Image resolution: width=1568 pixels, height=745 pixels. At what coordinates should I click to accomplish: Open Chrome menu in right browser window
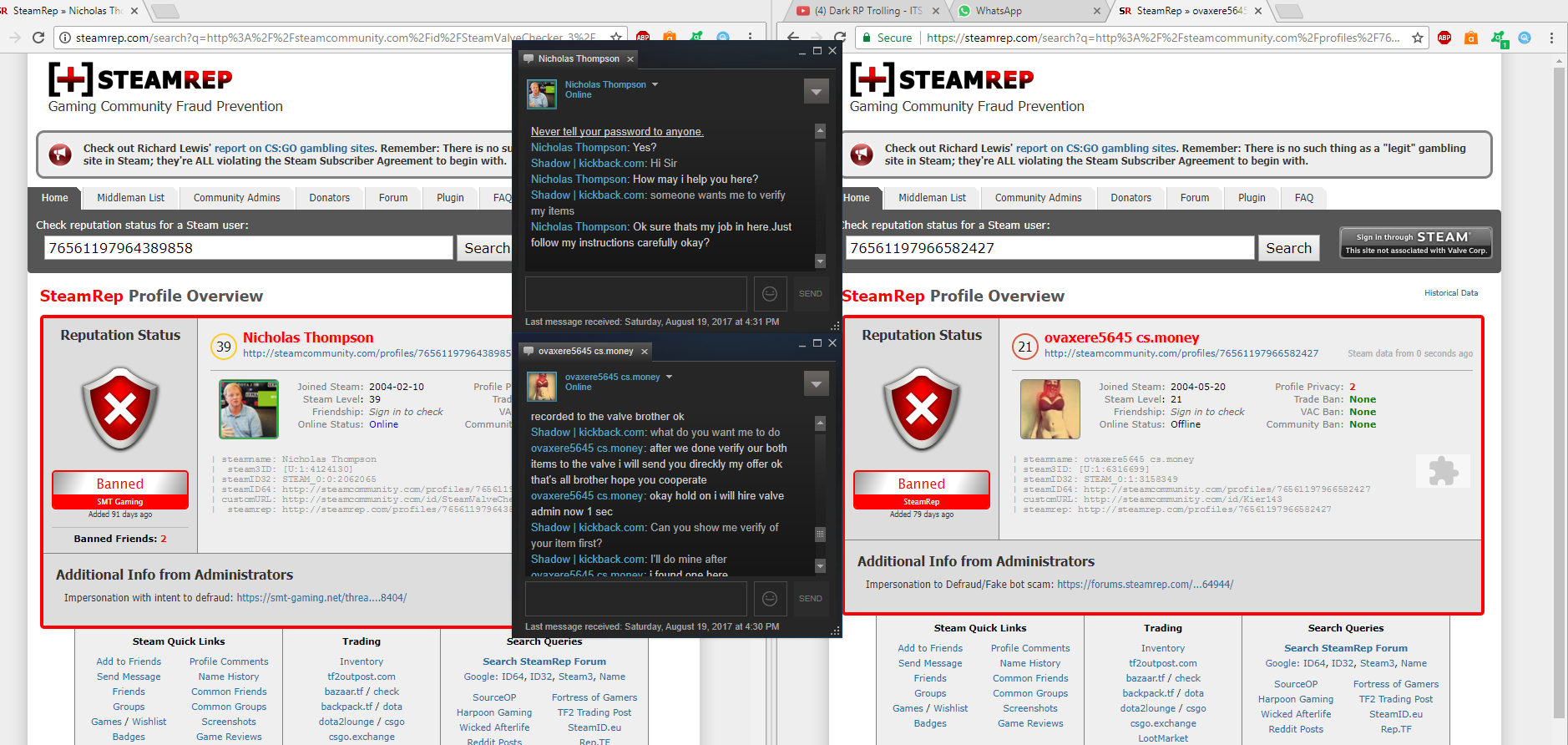pyautogui.click(x=1551, y=38)
